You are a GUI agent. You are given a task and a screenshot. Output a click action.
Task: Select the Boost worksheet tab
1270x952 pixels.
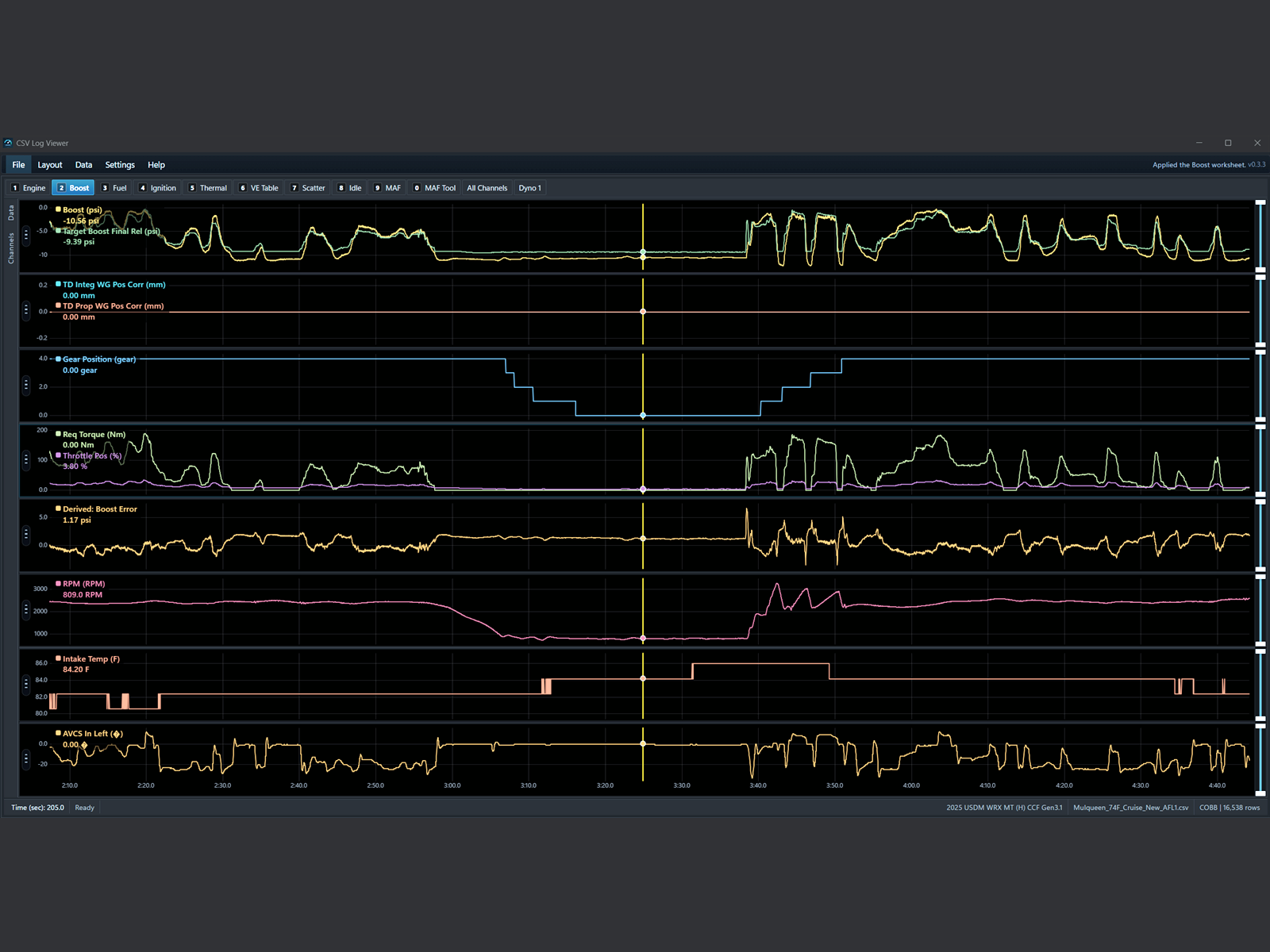point(73,188)
